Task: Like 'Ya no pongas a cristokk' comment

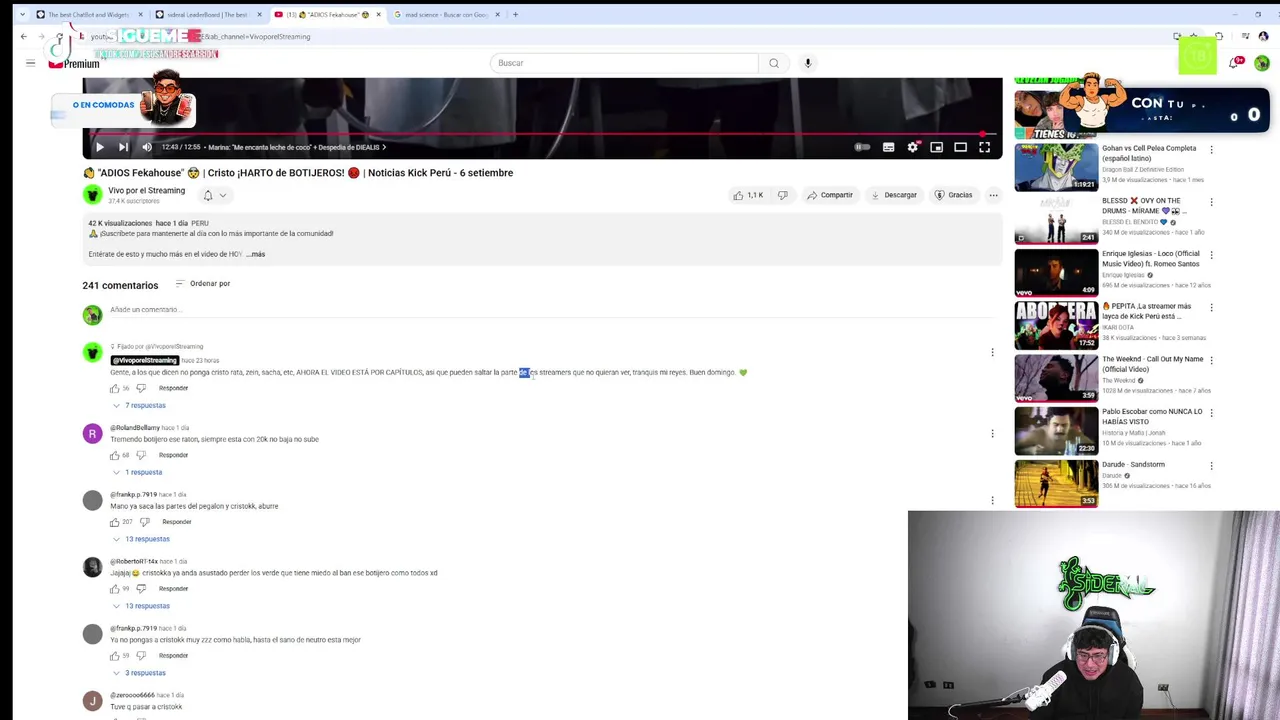Action: (114, 656)
